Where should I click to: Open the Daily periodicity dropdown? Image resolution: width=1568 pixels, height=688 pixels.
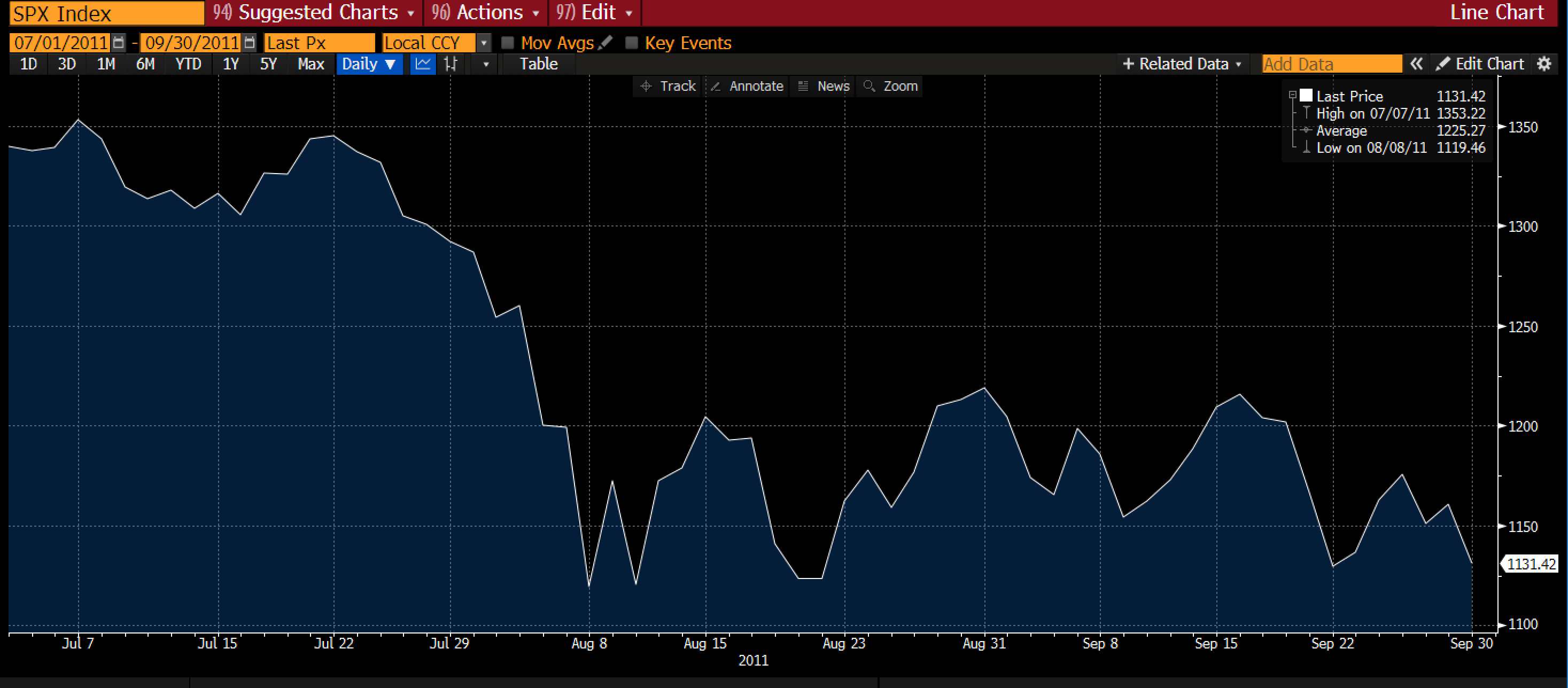click(x=369, y=64)
